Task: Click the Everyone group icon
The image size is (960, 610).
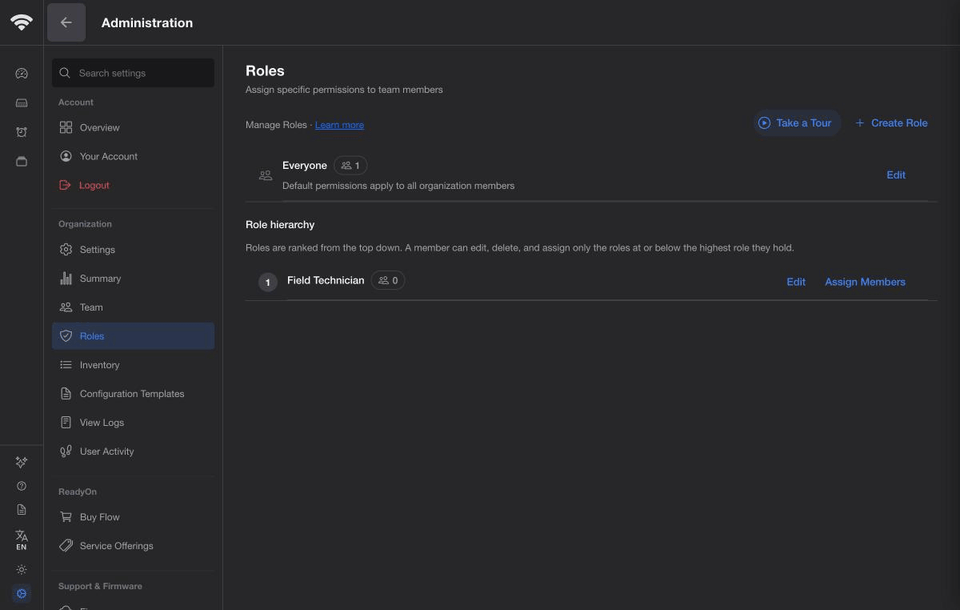Action: (x=265, y=176)
